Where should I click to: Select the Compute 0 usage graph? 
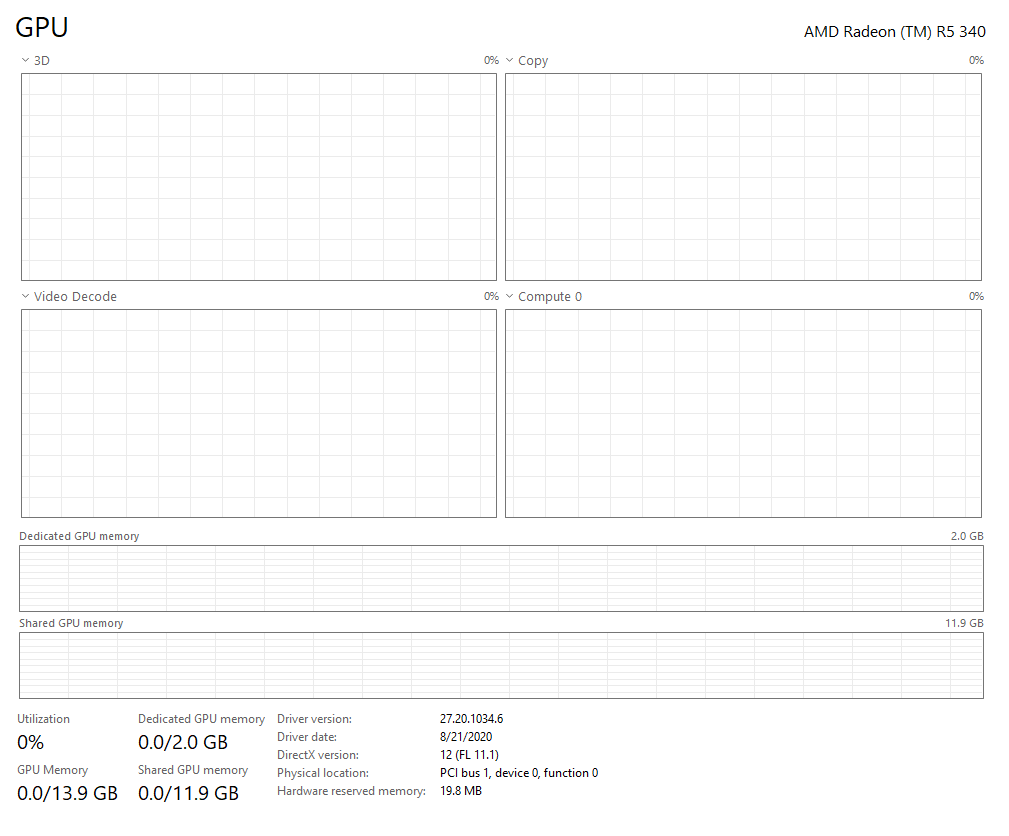pos(743,413)
